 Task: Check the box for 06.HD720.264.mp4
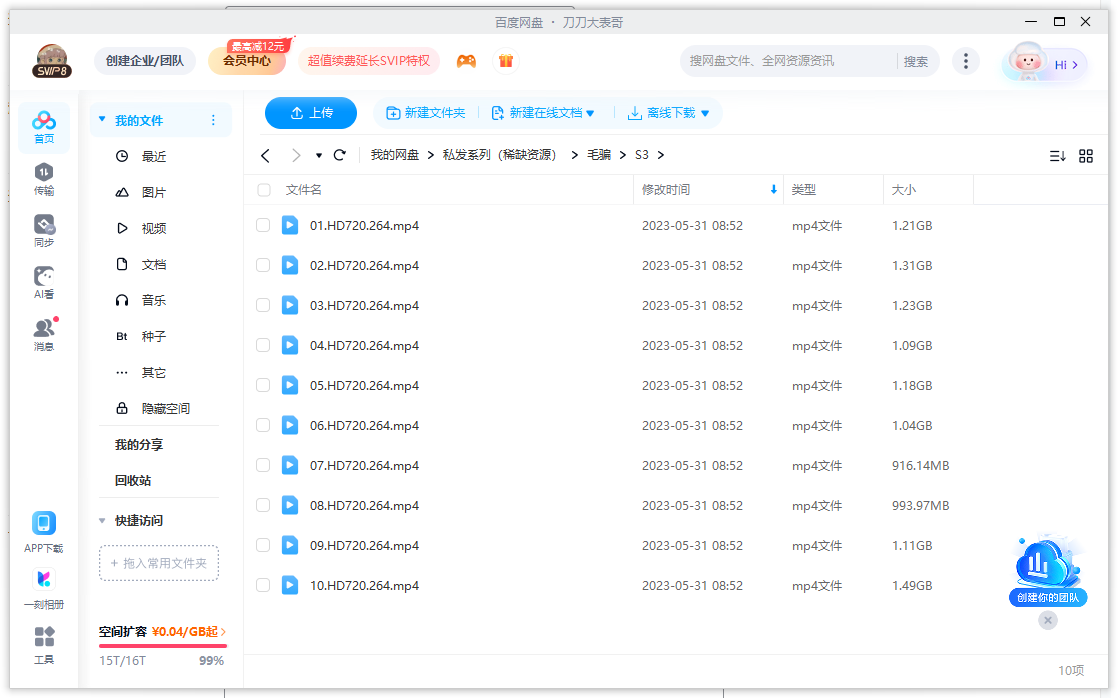[x=263, y=425]
